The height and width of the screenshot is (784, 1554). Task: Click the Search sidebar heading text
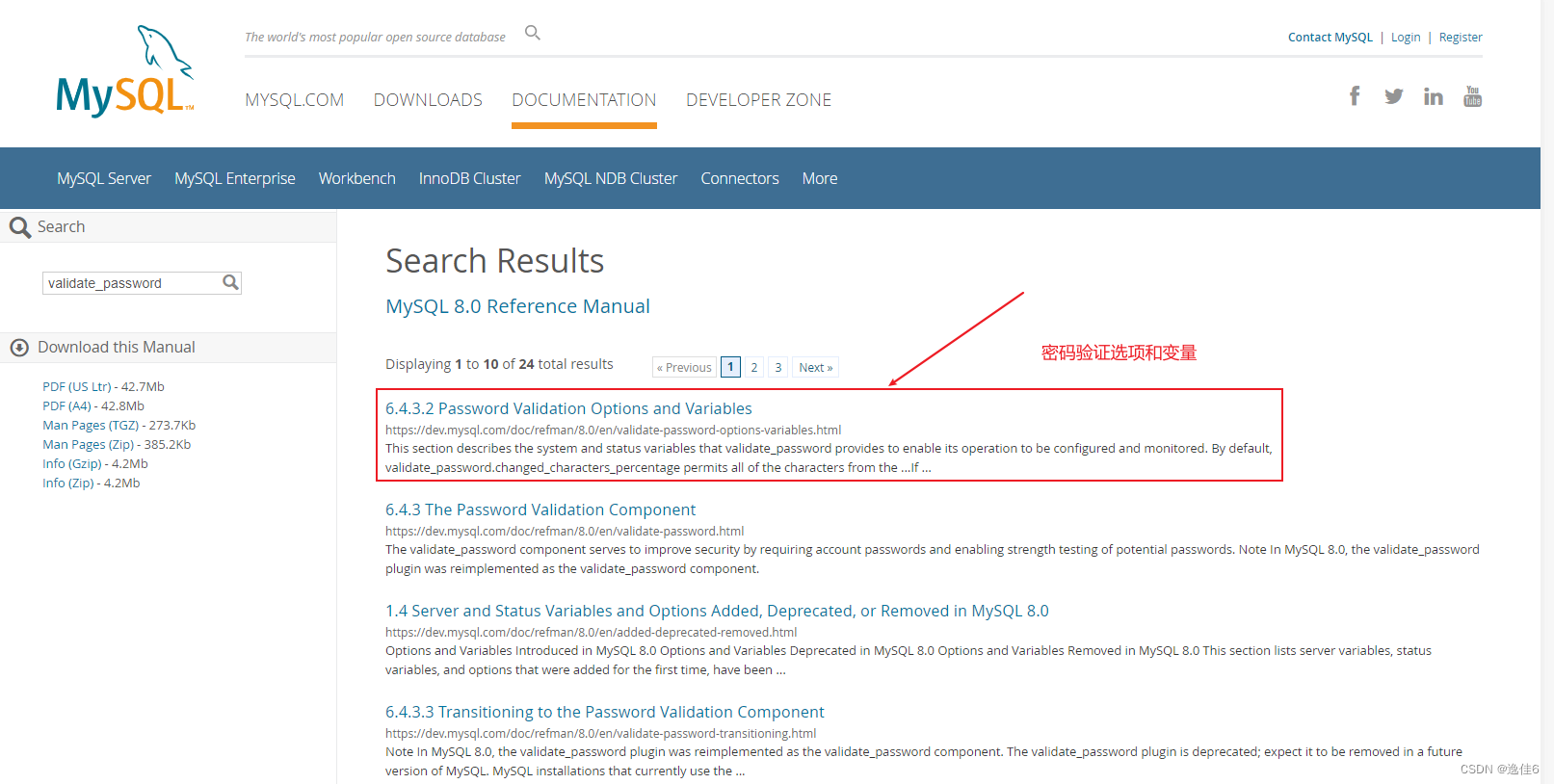(61, 226)
